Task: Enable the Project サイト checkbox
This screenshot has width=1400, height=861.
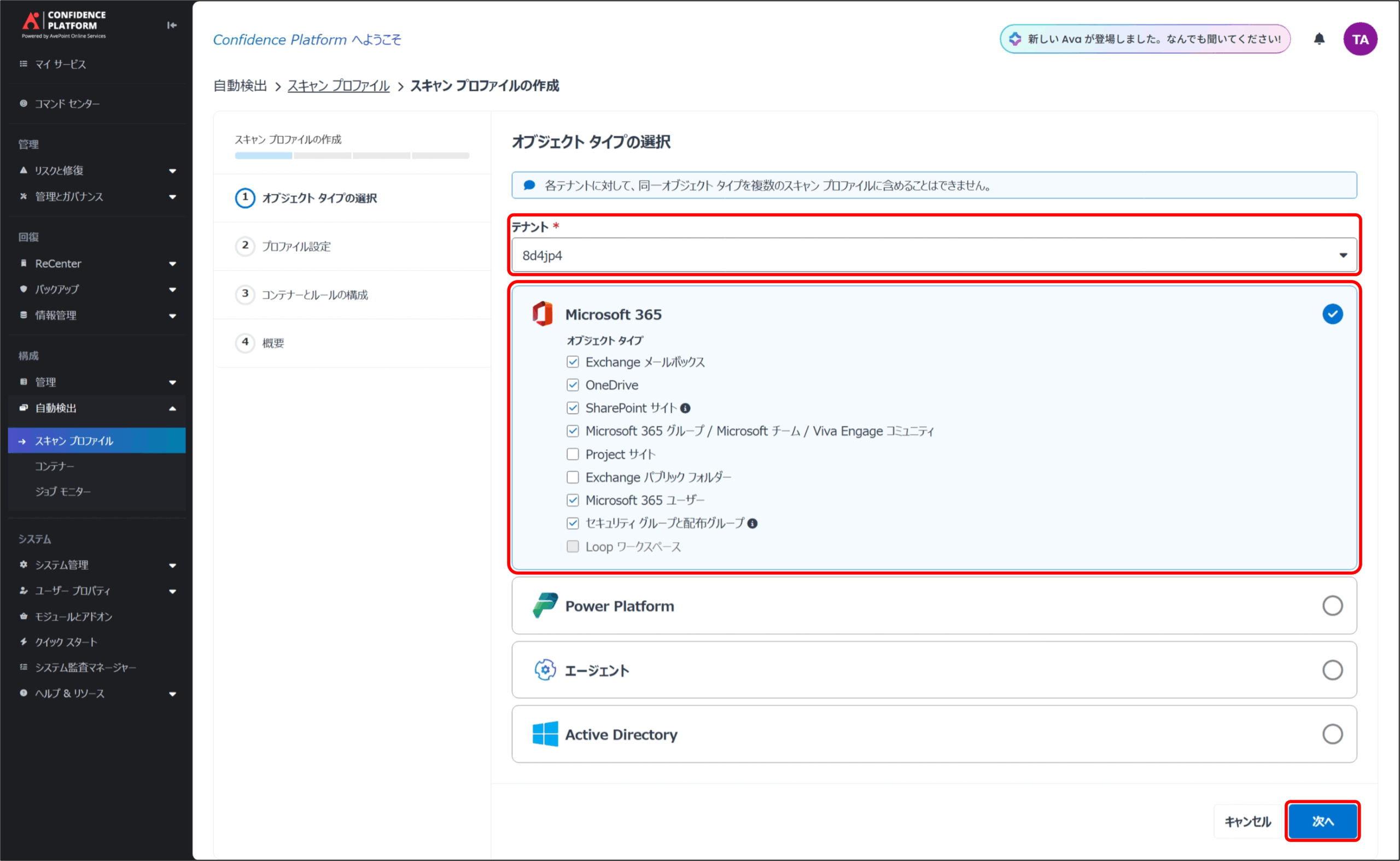Action: click(573, 454)
